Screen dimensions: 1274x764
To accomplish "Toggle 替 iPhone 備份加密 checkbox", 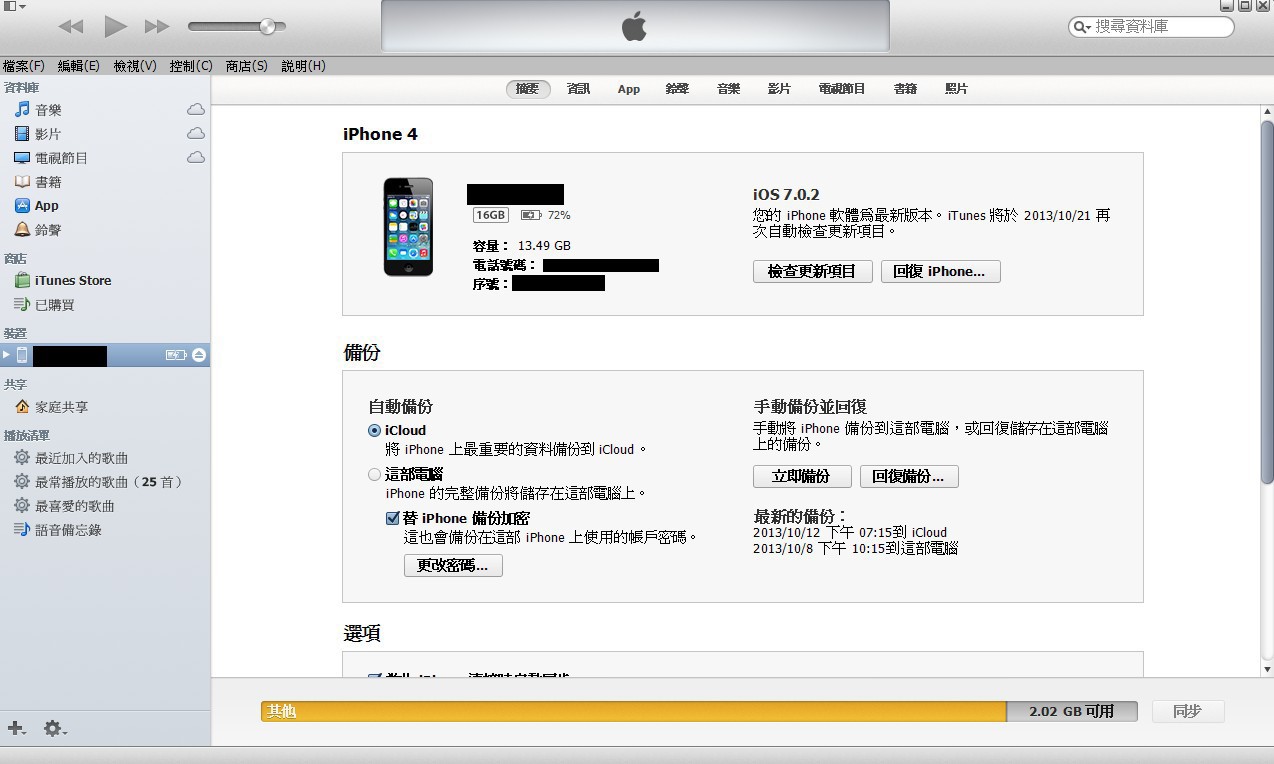I will (393, 518).
